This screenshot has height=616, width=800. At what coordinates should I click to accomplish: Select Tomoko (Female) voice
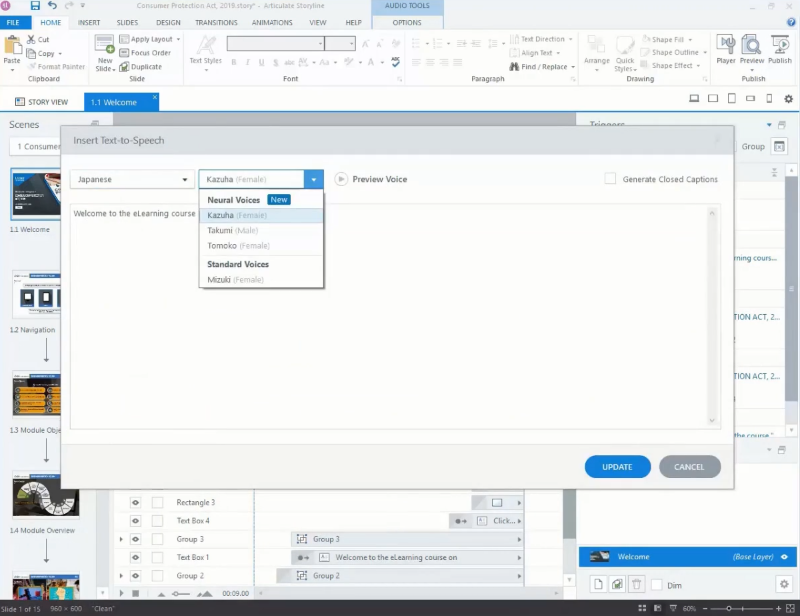pyautogui.click(x=261, y=246)
